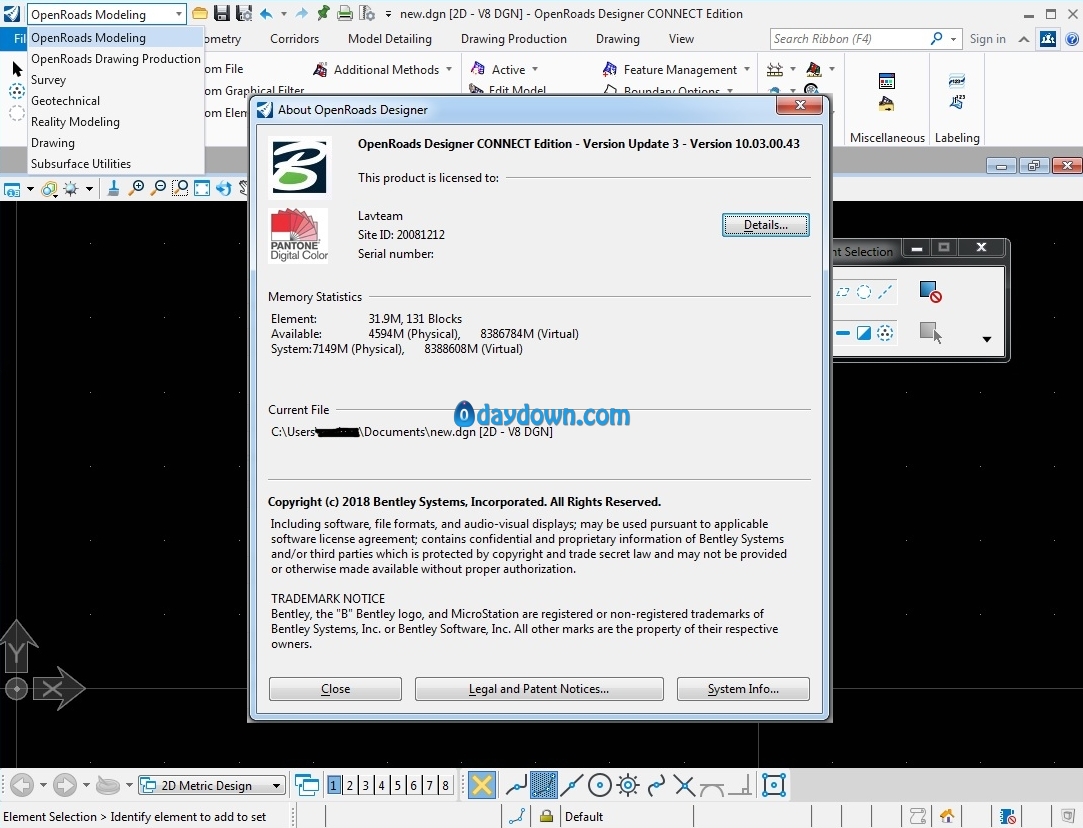Click the System Info... button

coord(742,689)
